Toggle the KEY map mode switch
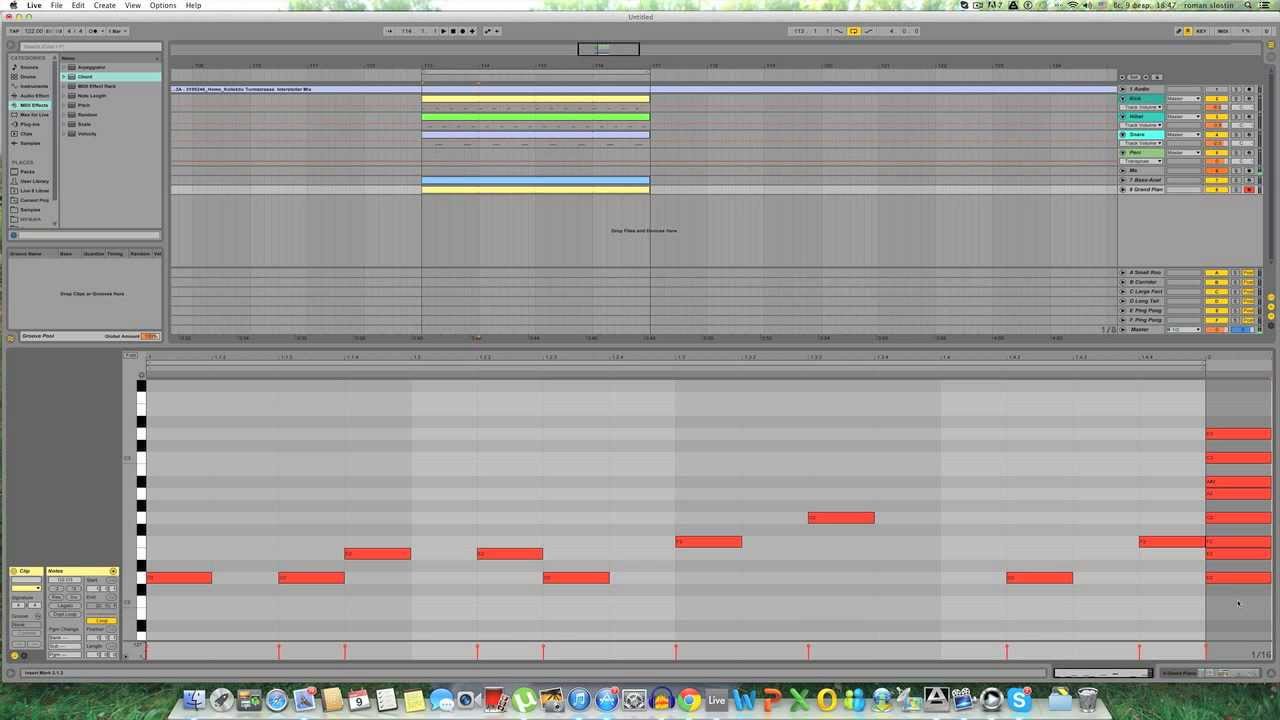1280x720 pixels. coord(1201,31)
